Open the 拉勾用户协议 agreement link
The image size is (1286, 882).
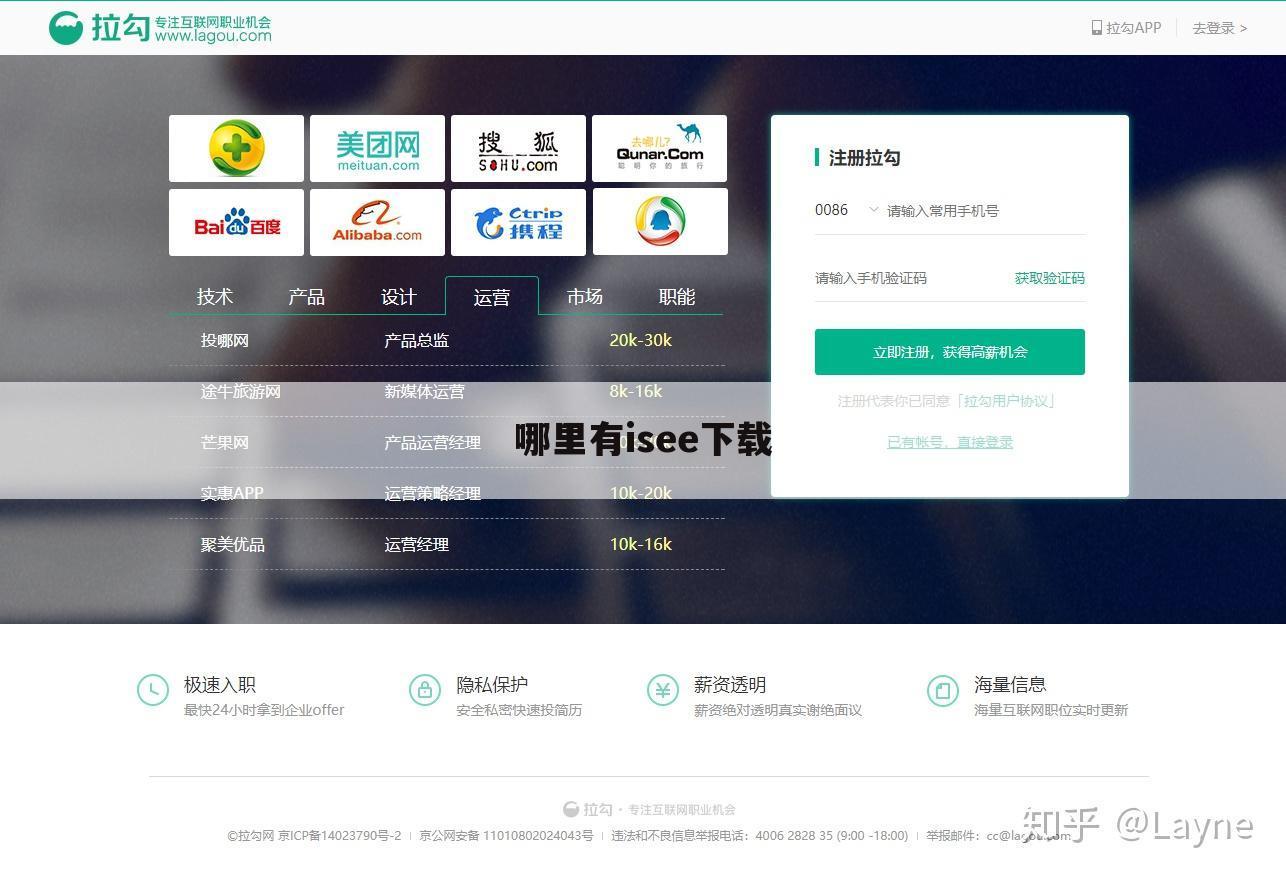[1008, 401]
